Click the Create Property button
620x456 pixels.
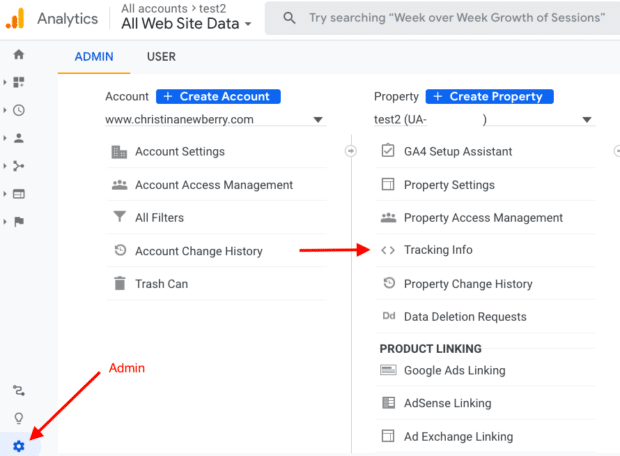click(x=489, y=96)
